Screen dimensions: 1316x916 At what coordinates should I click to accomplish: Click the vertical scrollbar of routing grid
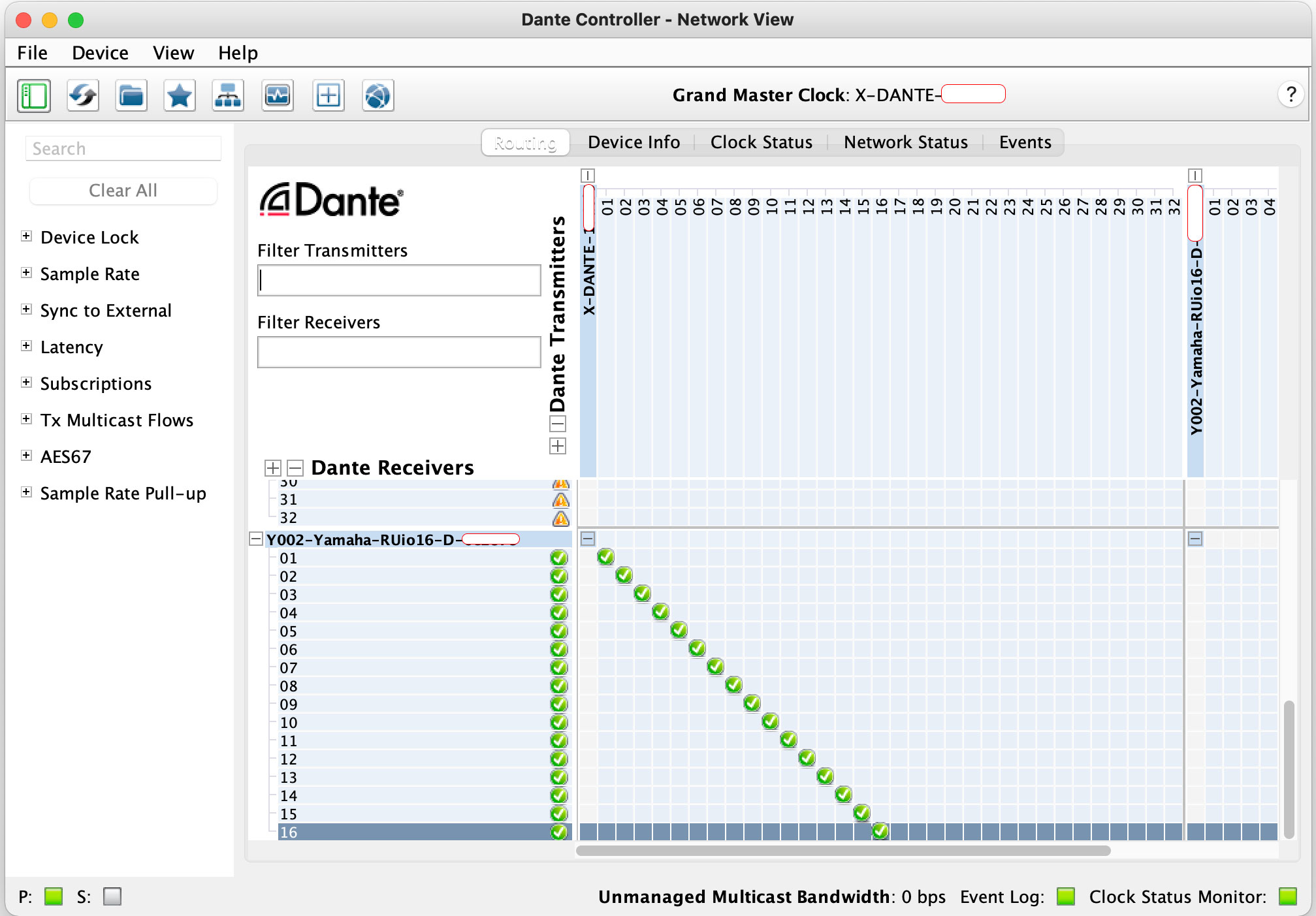(x=1289, y=769)
